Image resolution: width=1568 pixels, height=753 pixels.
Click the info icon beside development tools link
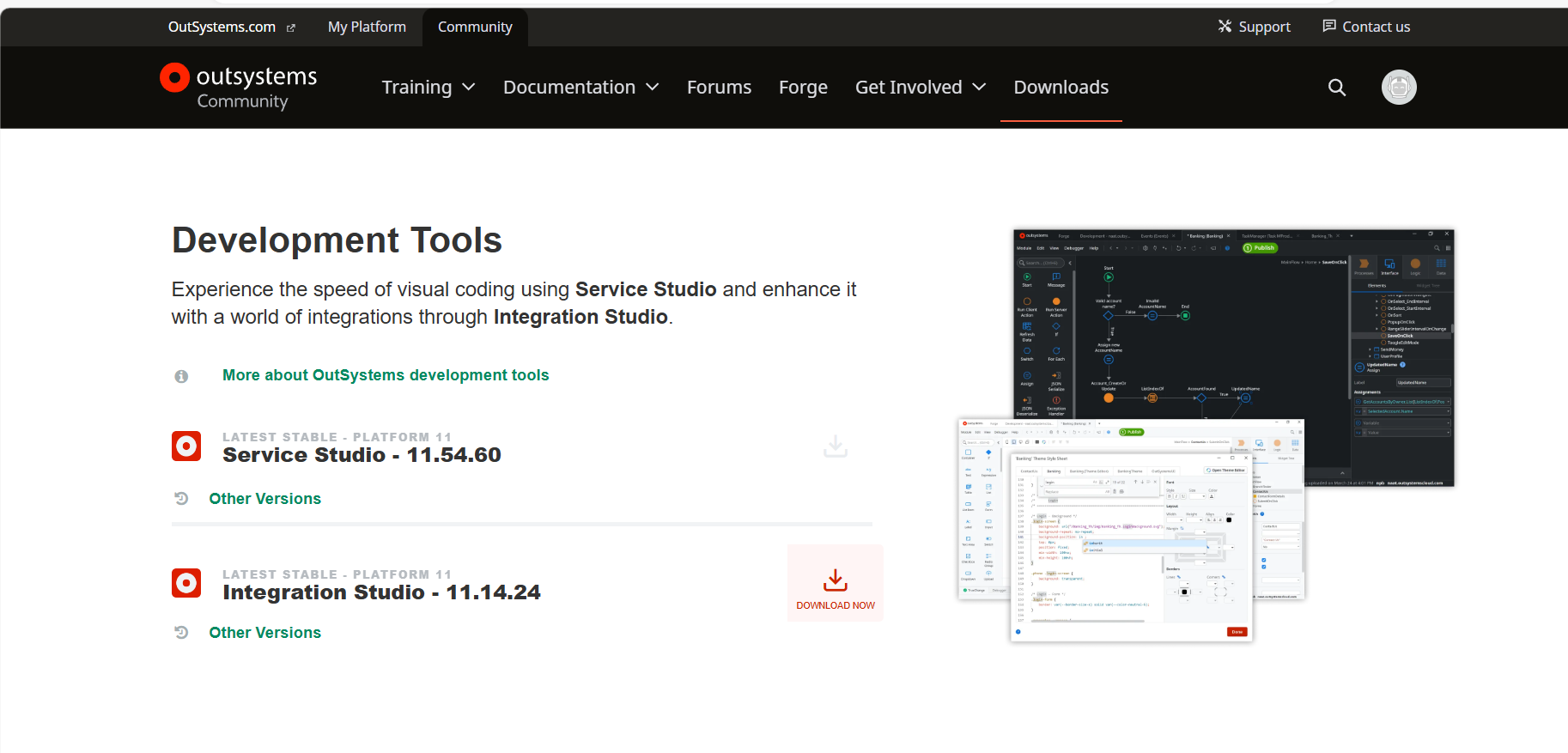pyautogui.click(x=181, y=376)
